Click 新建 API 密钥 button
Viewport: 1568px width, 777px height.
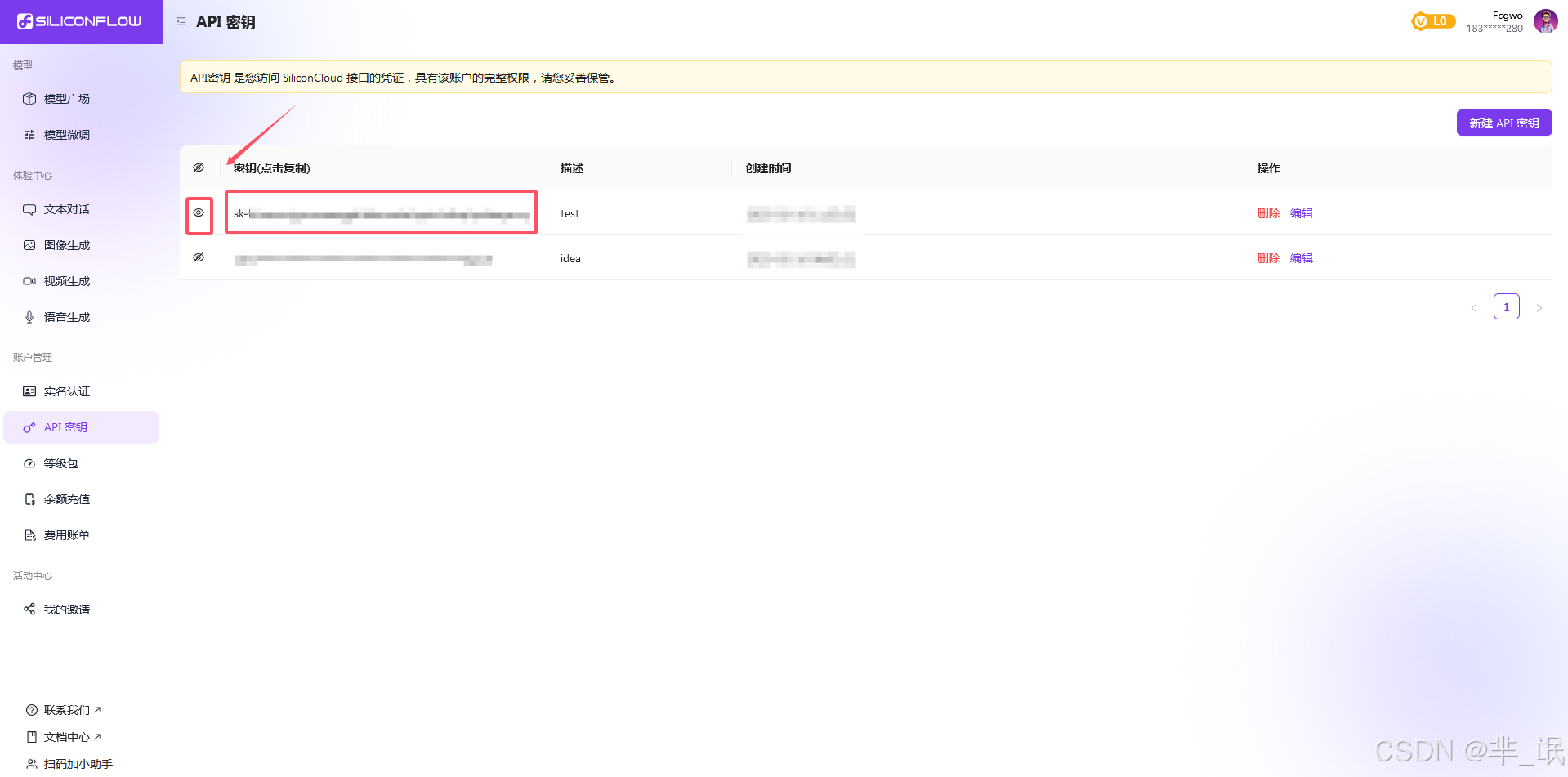coord(1503,123)
